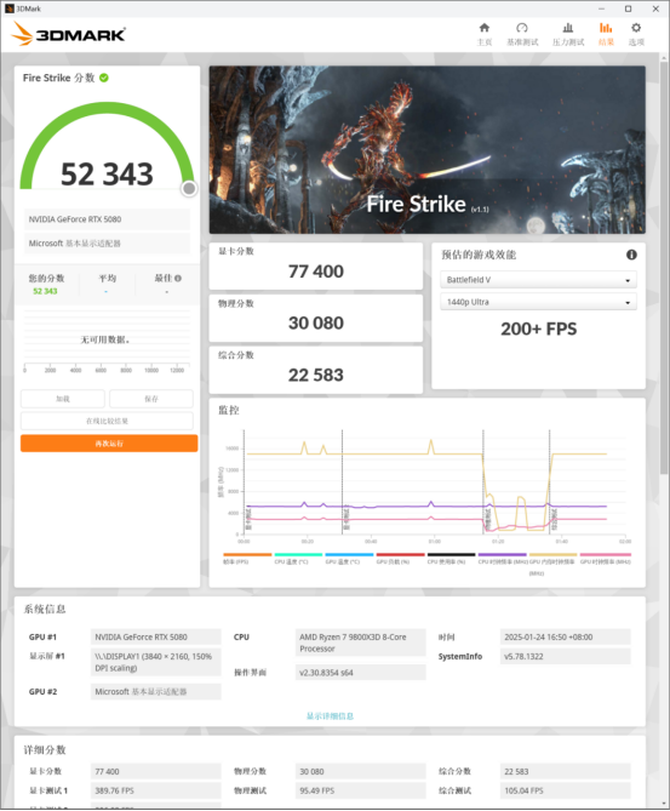Open the 基准测试 benchmarks tab
Image resolution: width=670 pixels, height=811 pixels.
coord(522,34)
